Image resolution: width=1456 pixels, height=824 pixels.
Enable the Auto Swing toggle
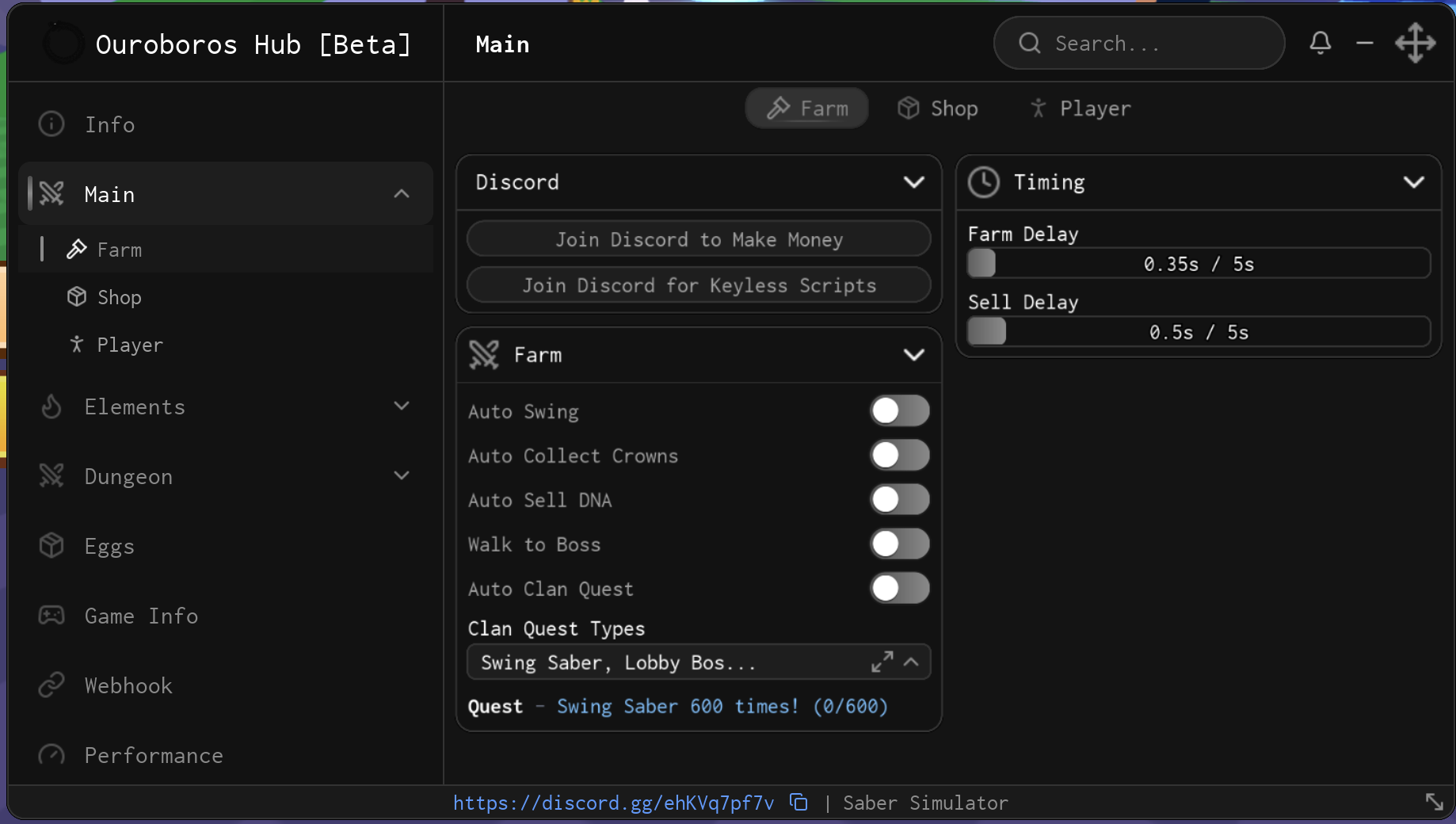(x=900, y=410)
